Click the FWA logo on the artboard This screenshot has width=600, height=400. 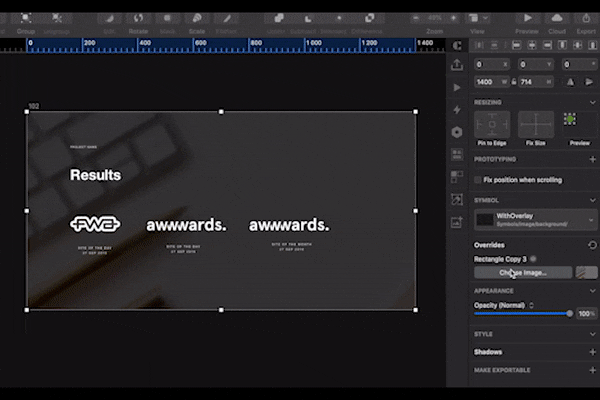coord(95,224)
